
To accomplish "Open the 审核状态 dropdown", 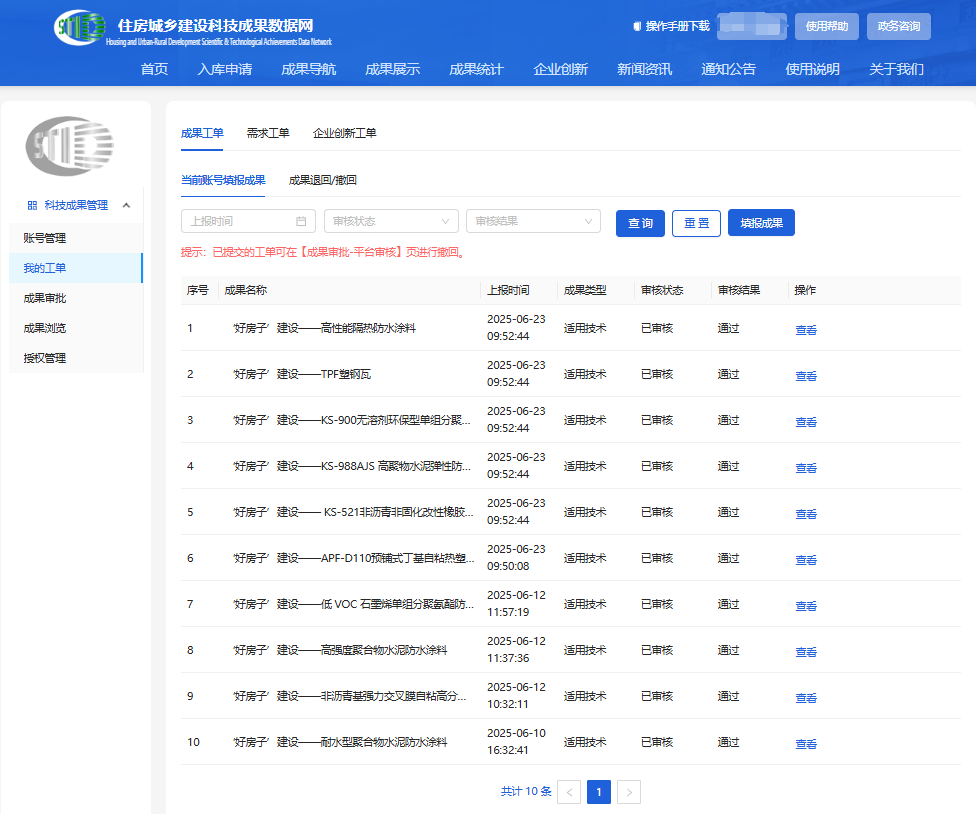I will pyautogui.click(x=391, y=221).
